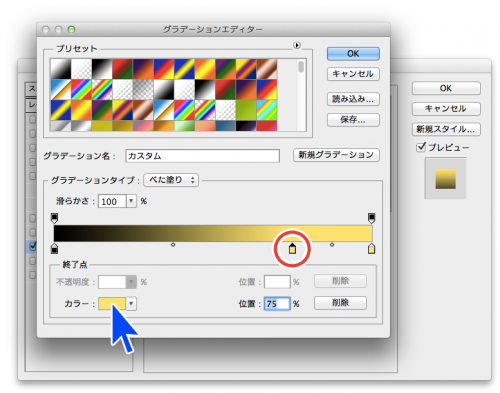This screenshot has width=500, height=393.
Task: Click the 滑らかさ field showing 100
Action: coord(112,201)
